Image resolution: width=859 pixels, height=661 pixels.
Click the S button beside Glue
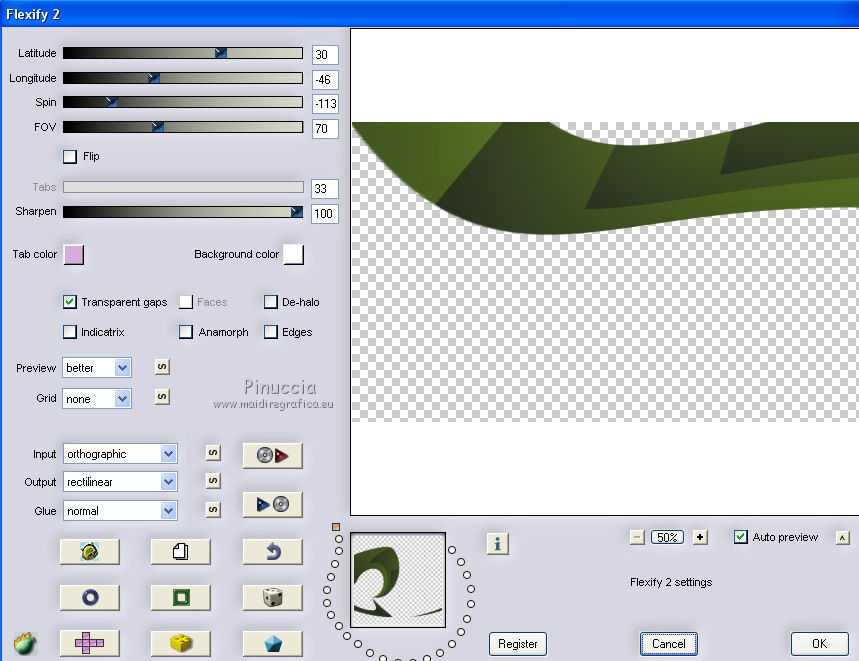tap(213, 510)
